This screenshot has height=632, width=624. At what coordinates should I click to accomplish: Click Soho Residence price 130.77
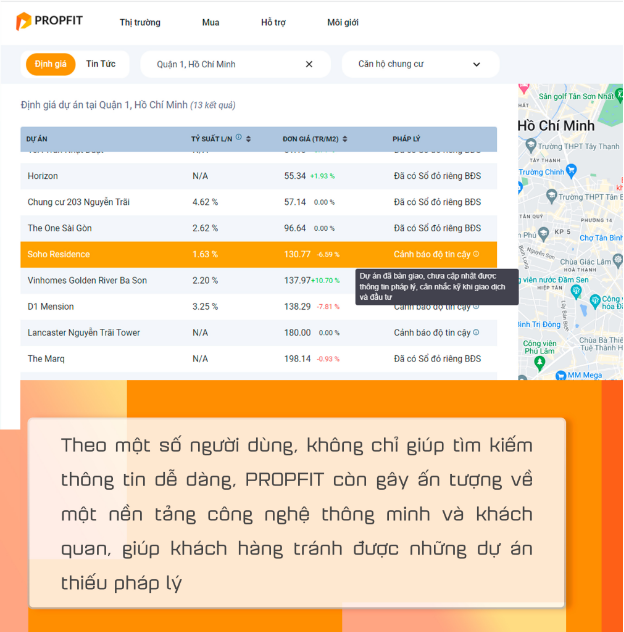[x=297, y=254]
